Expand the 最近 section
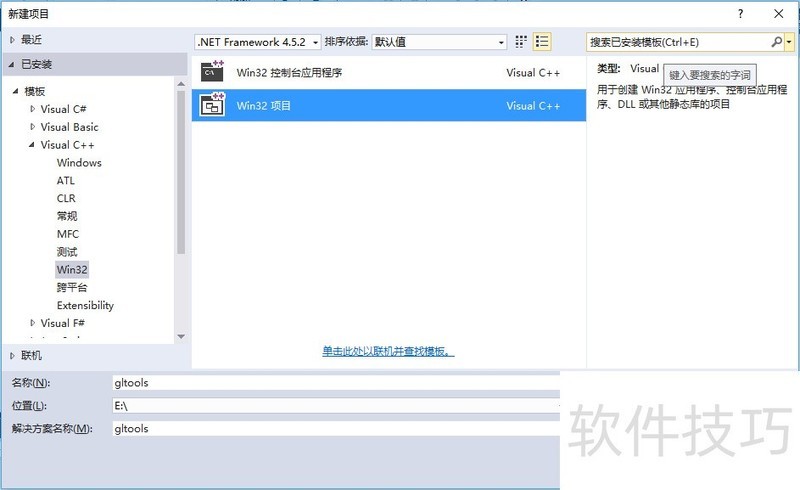 tap(12, 40)
